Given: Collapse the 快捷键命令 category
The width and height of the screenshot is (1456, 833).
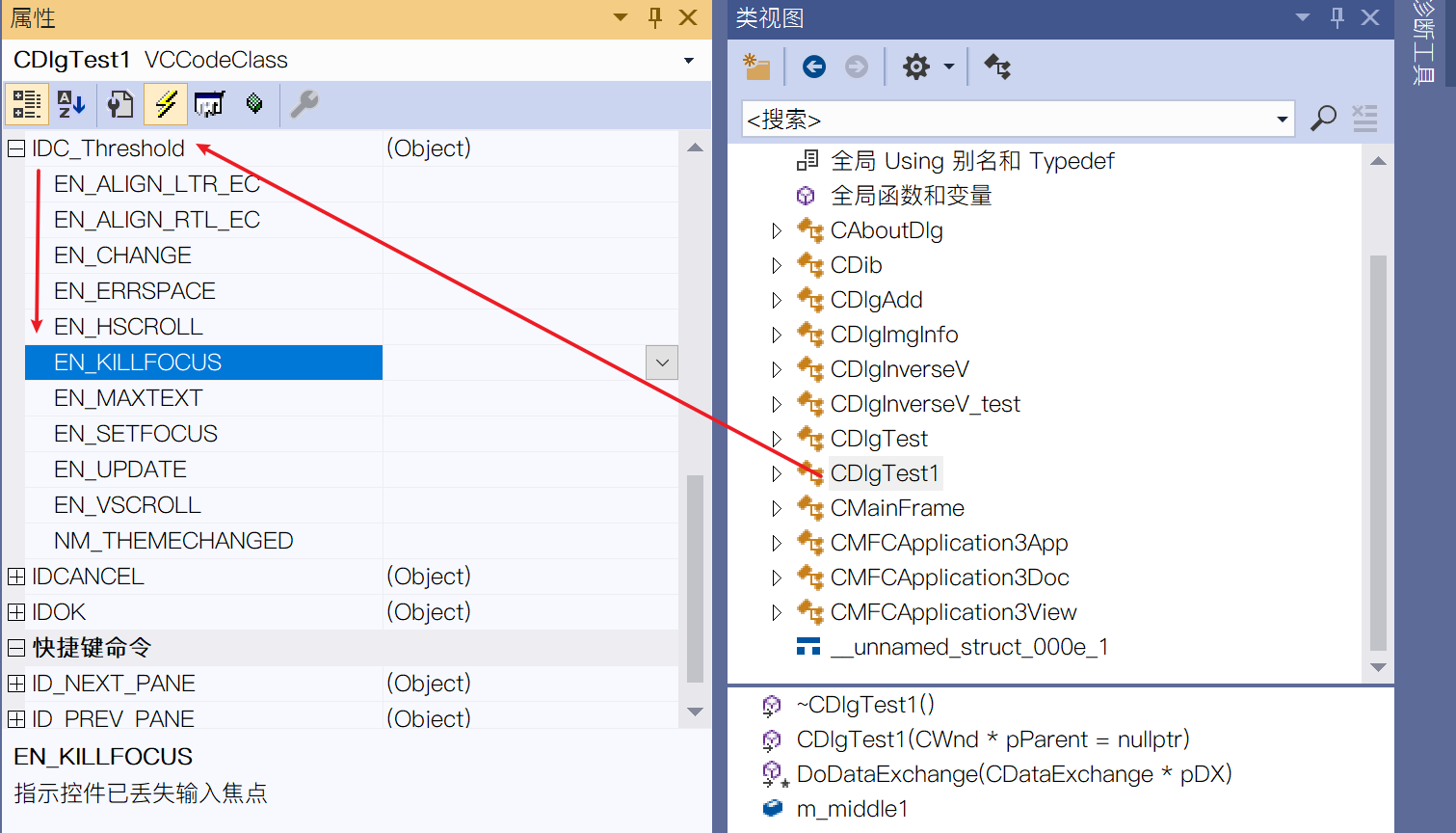Looking at the screenshot, I should 16,648.
